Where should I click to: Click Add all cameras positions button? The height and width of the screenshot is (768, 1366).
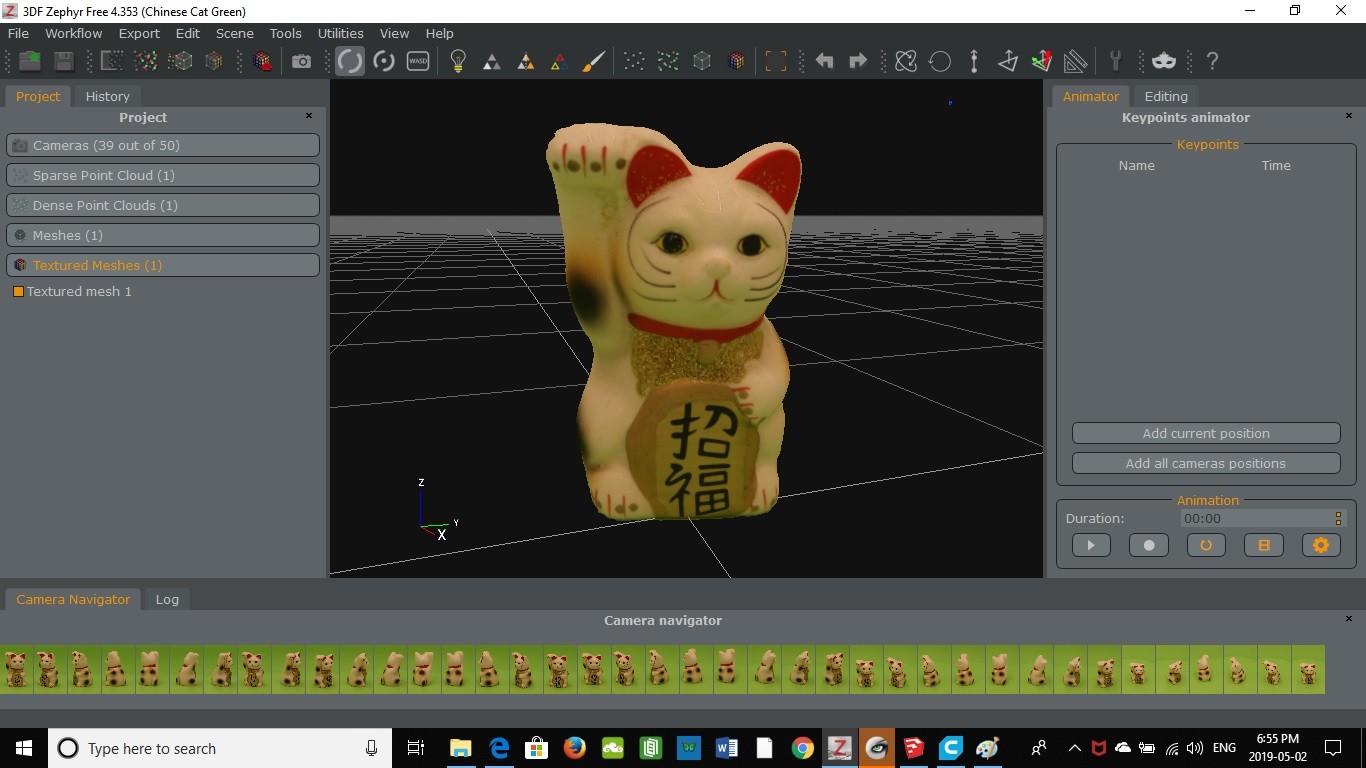tap(1206, 463)
